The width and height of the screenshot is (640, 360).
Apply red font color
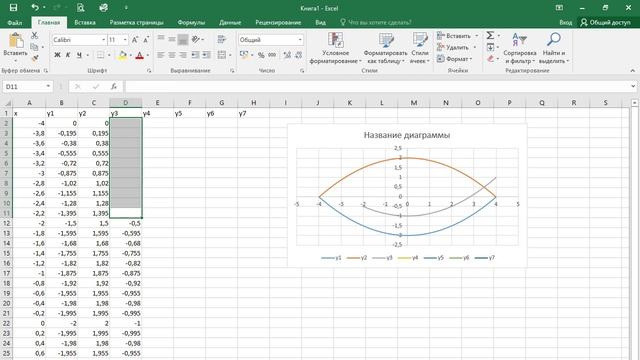tap(140, 55)
